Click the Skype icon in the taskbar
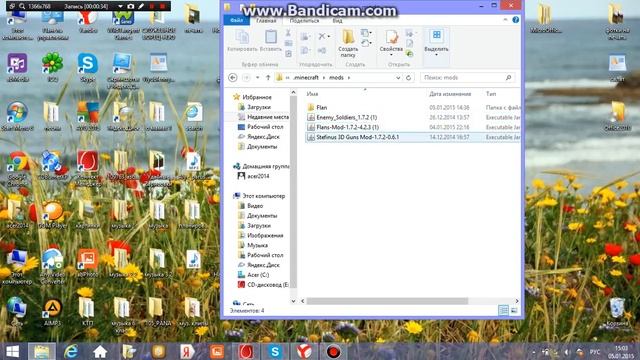 (276, 351)
